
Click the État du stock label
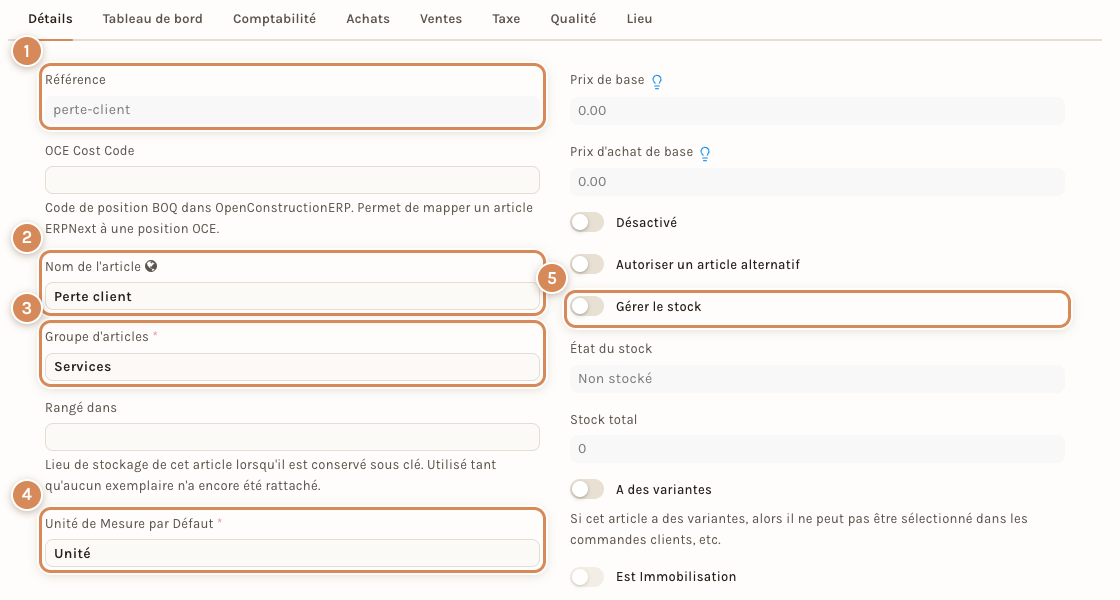tap(611, 349)
